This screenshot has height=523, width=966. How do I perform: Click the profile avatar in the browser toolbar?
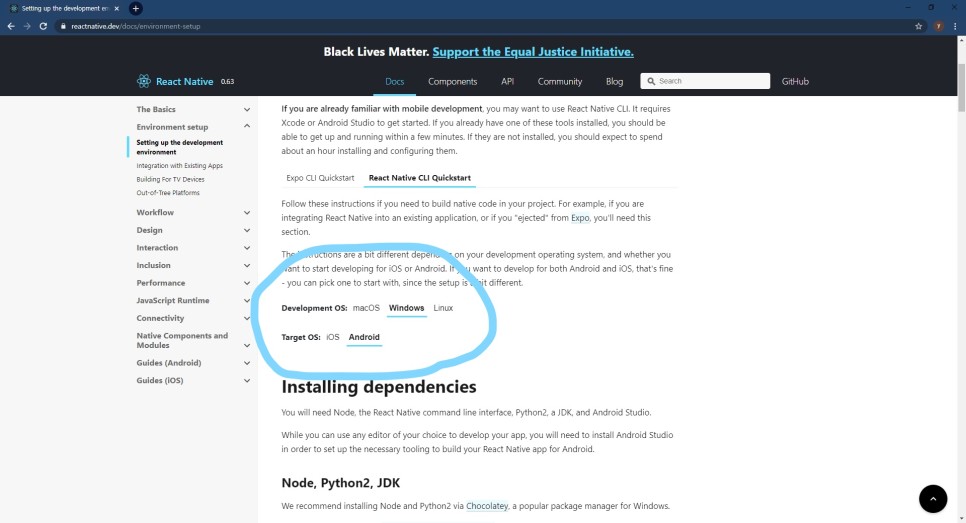pyautogui.click(x=938, y=26)
